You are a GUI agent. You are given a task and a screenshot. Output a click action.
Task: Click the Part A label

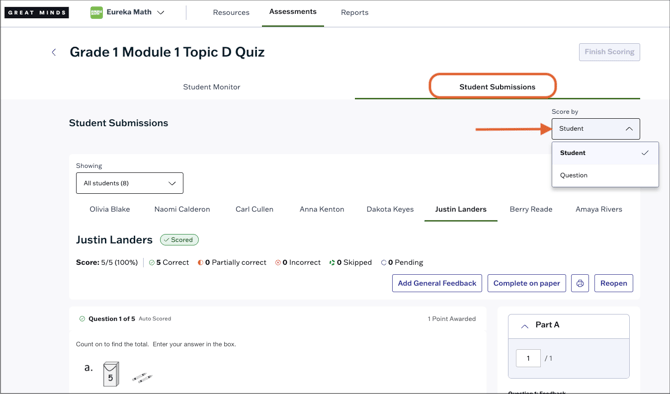(x=547, y=325)
